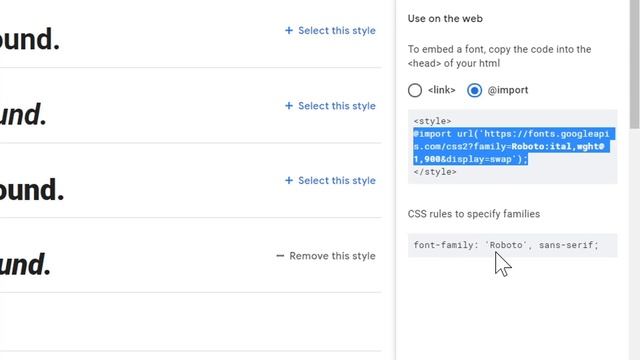Click the highlighted @import url code

pos(512,147)
